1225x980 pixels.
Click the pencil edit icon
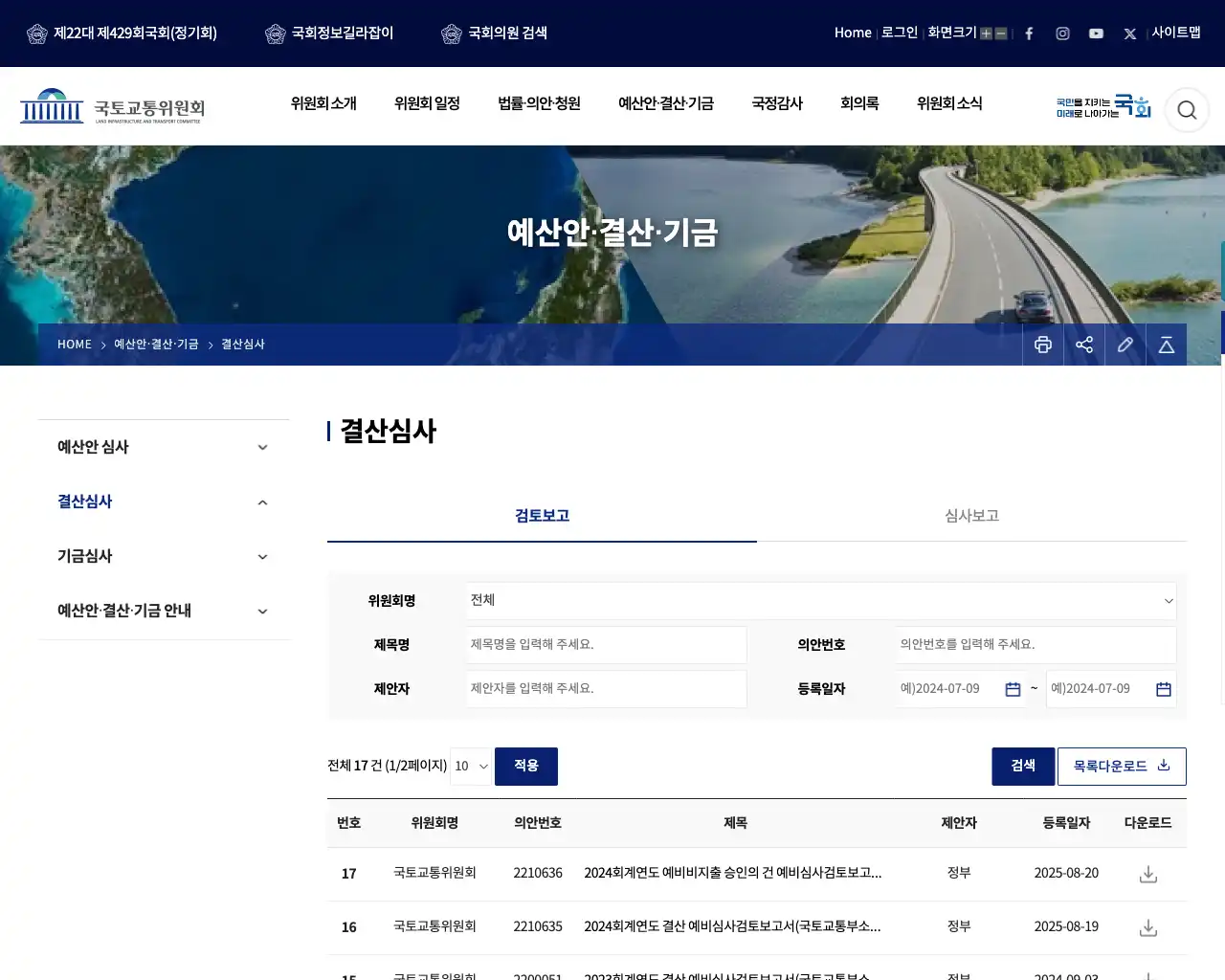point(1125,345)
